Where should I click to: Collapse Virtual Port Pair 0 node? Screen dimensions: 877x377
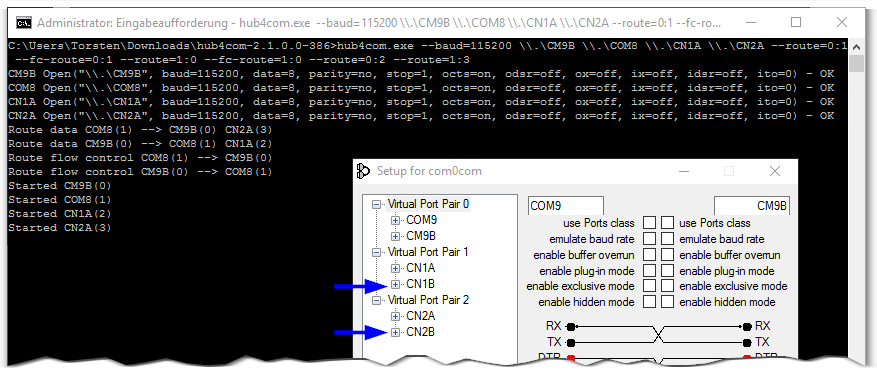[x=376, y=205]
